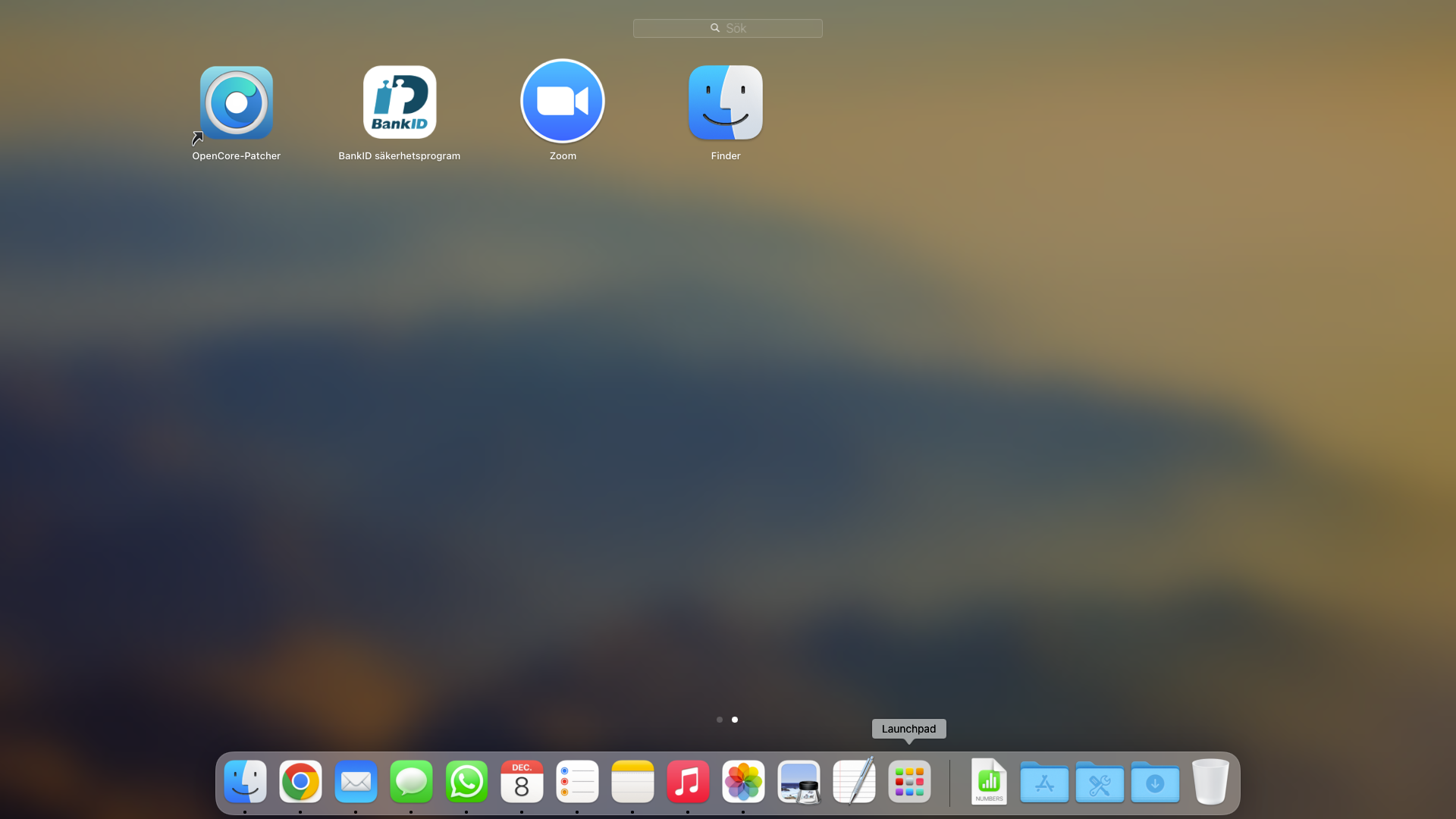Open the Calendar showing Dec 8
The image size is (1456, 819).
click(x=522, y=781)
